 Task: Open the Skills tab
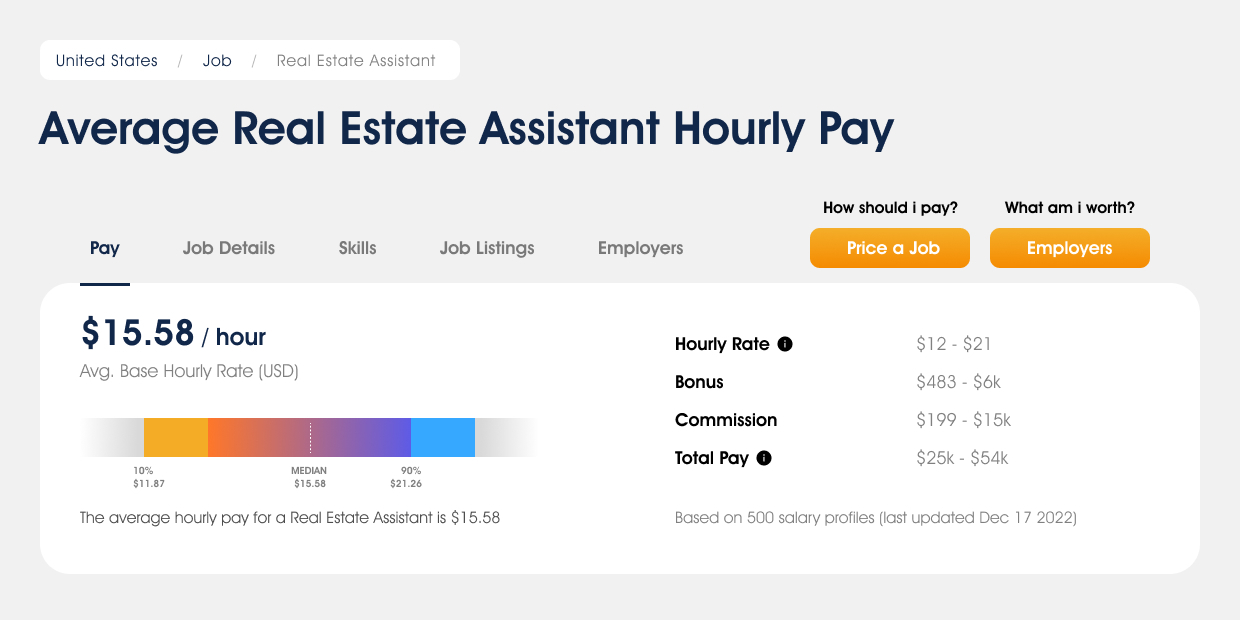[357, 248]
